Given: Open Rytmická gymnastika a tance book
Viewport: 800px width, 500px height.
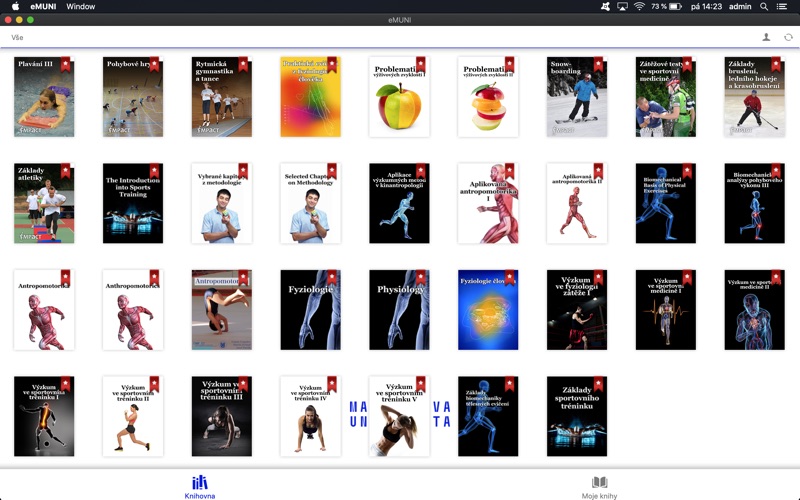Looking at the screenshot, I should [221, 96].
